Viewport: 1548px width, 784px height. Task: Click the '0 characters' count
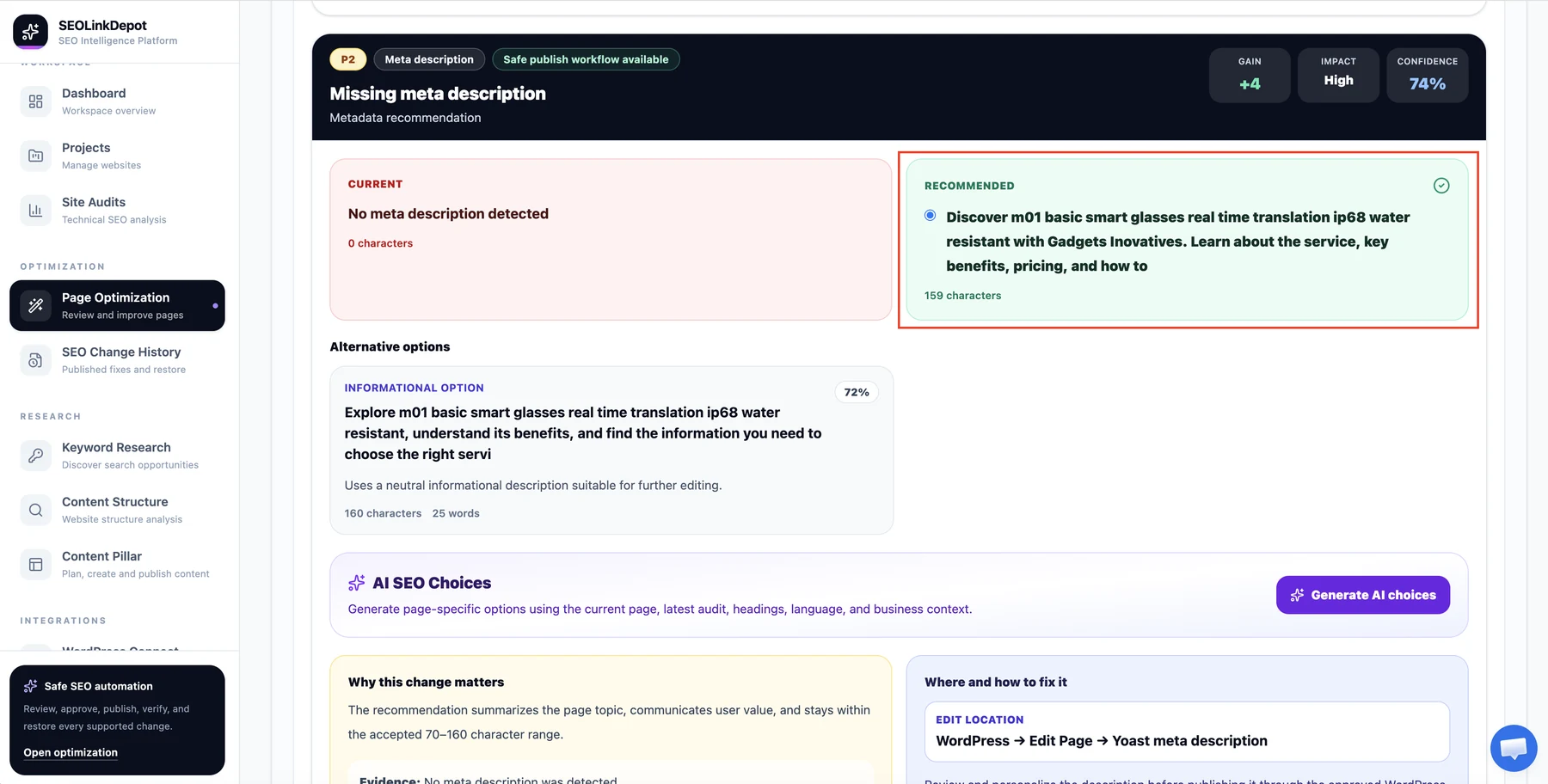[x=380, y=243]
